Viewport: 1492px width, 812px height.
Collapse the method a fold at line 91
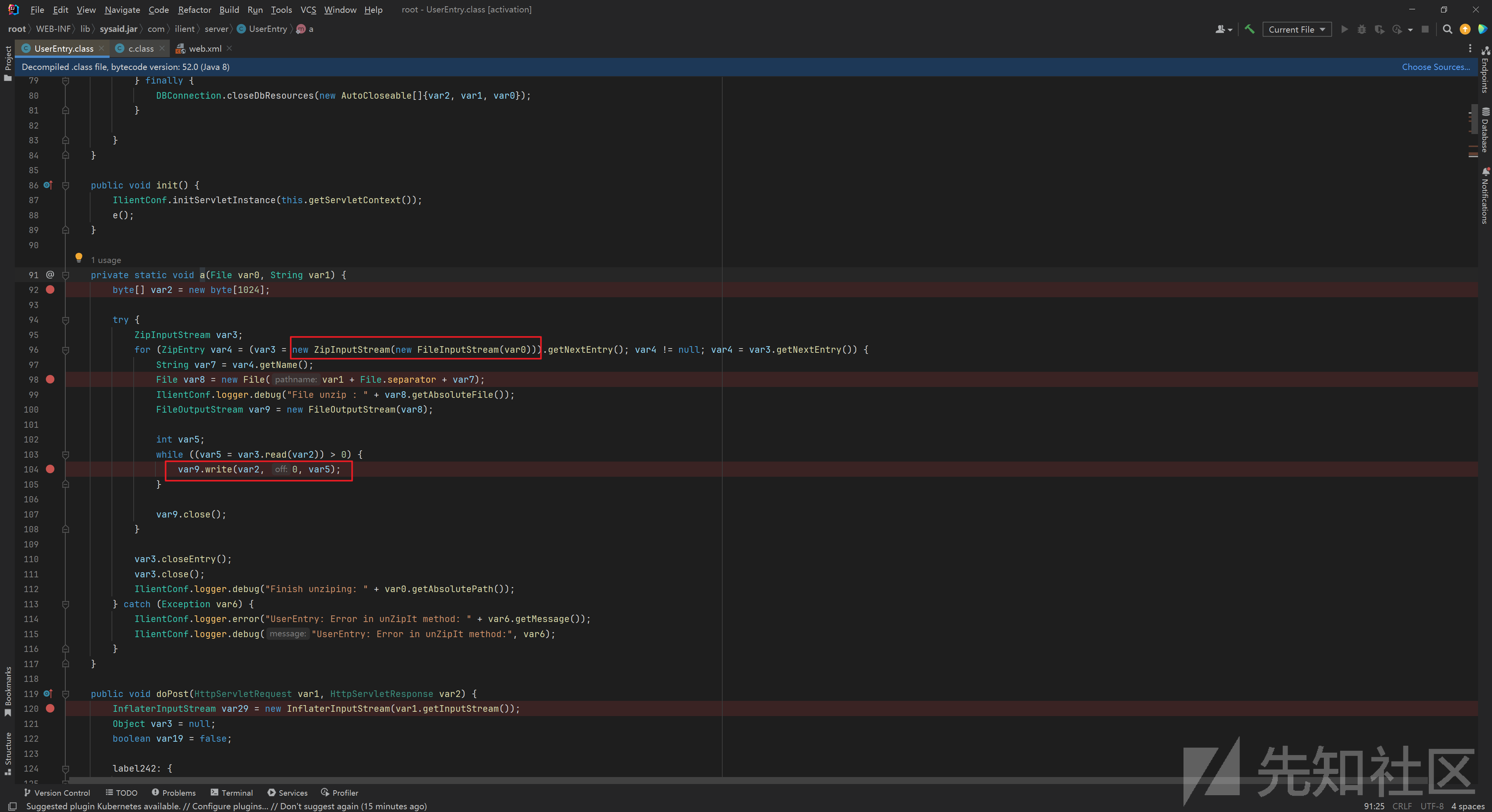(65, 275)
